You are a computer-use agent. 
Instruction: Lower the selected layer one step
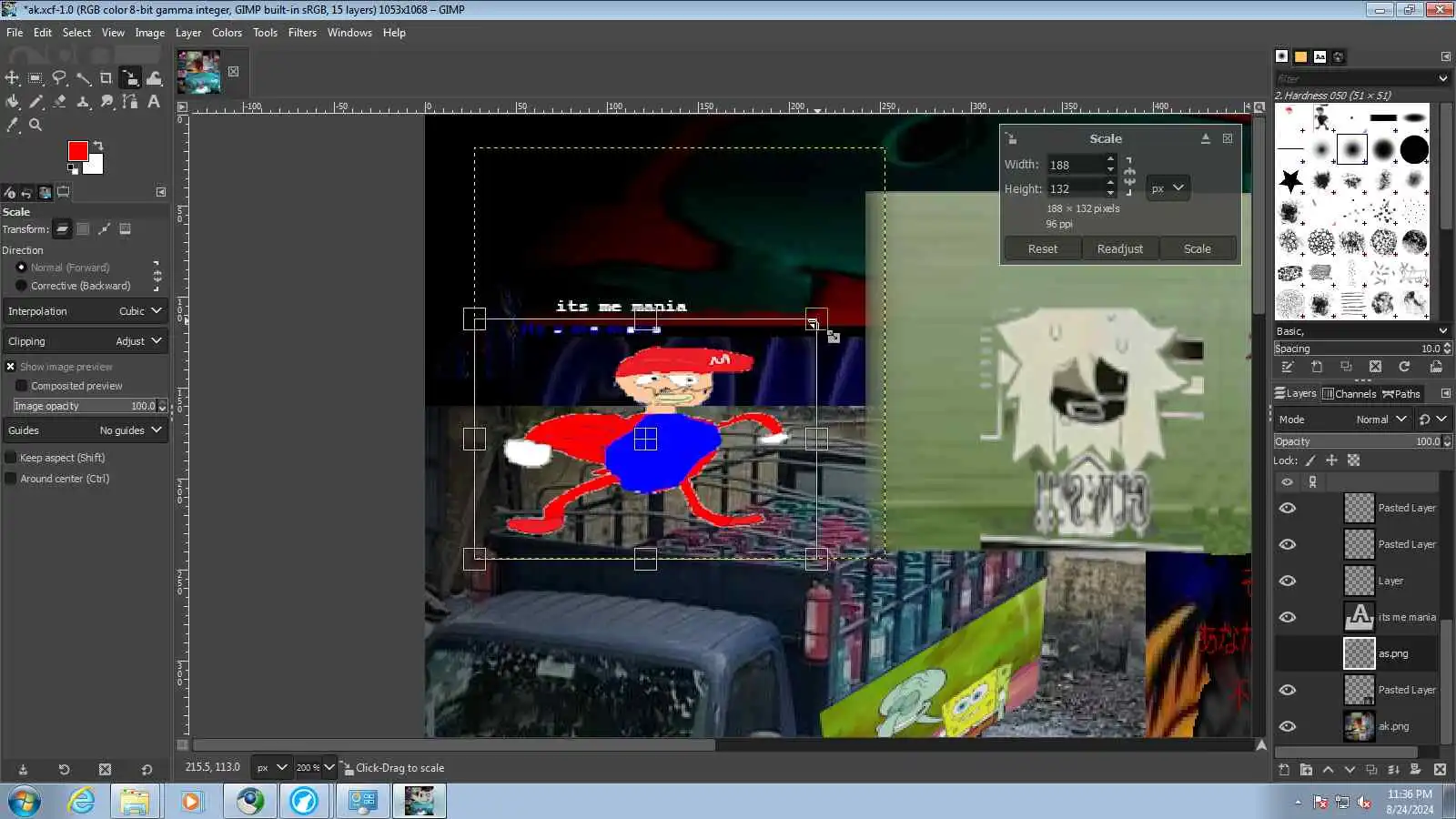(x=1350, y=770)
